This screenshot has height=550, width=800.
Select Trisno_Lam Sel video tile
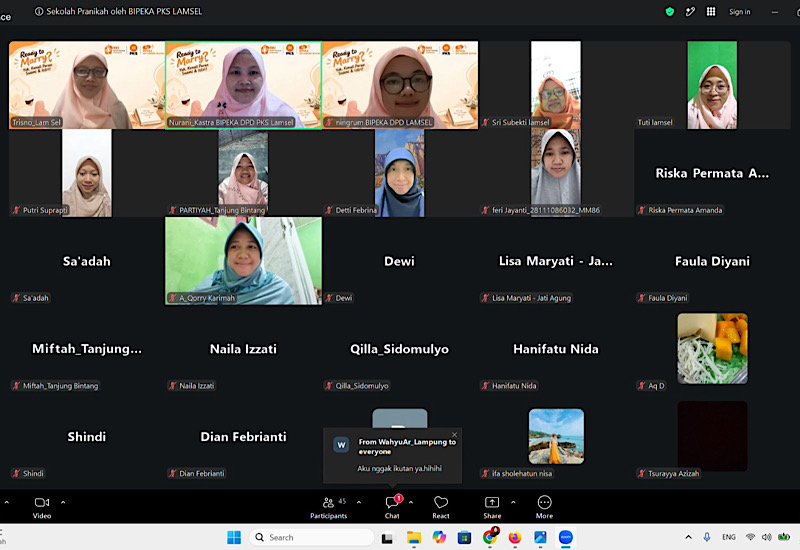[x=87, y=85]
